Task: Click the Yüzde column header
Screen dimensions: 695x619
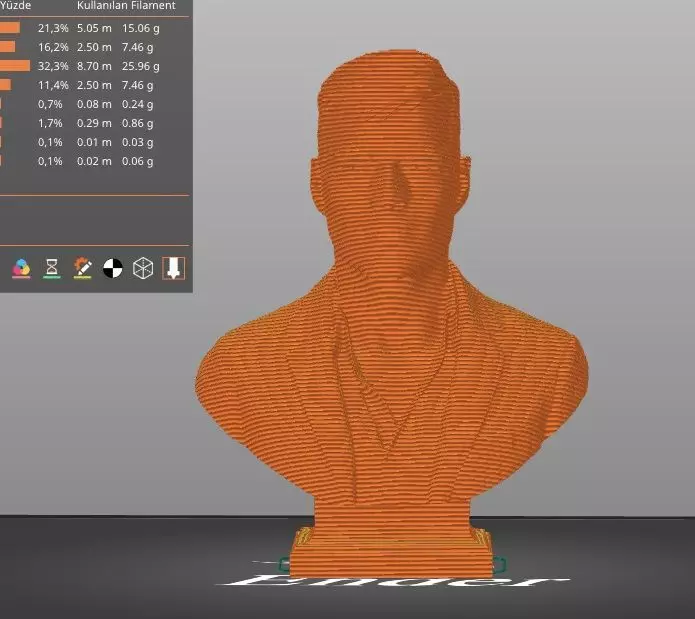Action: (16, 6)
